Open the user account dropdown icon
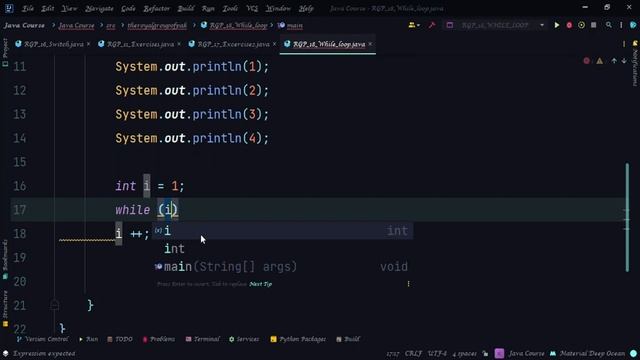The image size is (640, 360). [x=414, y=25]
